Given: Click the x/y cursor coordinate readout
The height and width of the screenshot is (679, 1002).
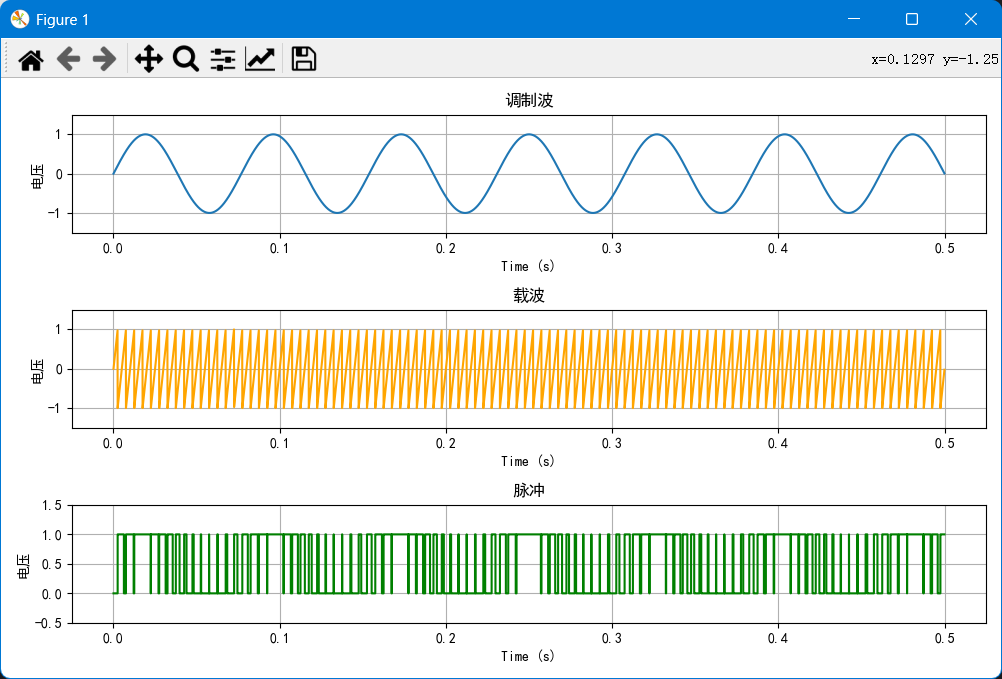Looking at the screenshot, I should (934, 59).
